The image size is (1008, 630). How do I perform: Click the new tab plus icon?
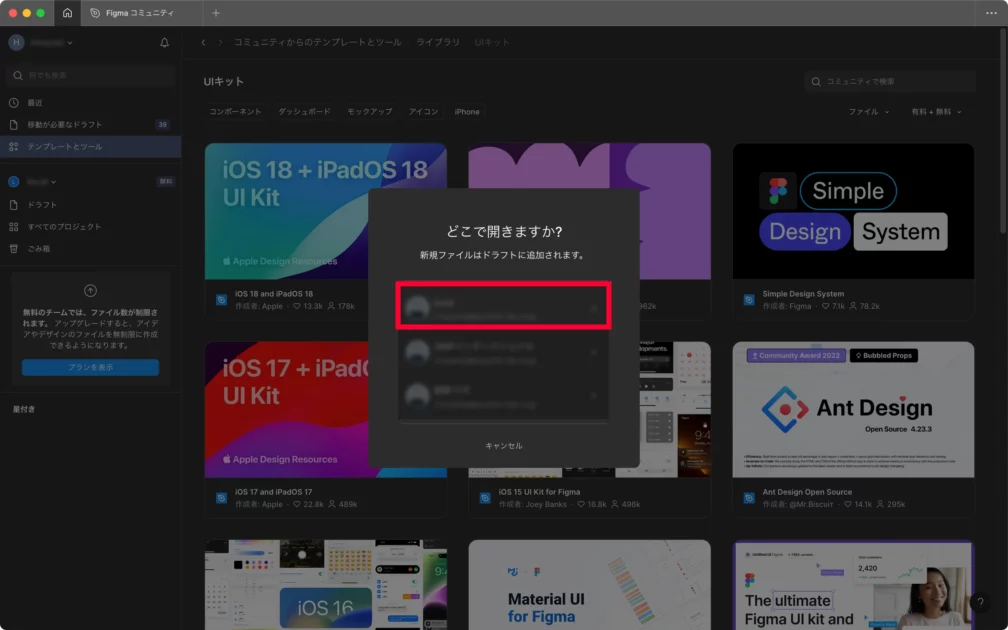(x=216, y=13)
